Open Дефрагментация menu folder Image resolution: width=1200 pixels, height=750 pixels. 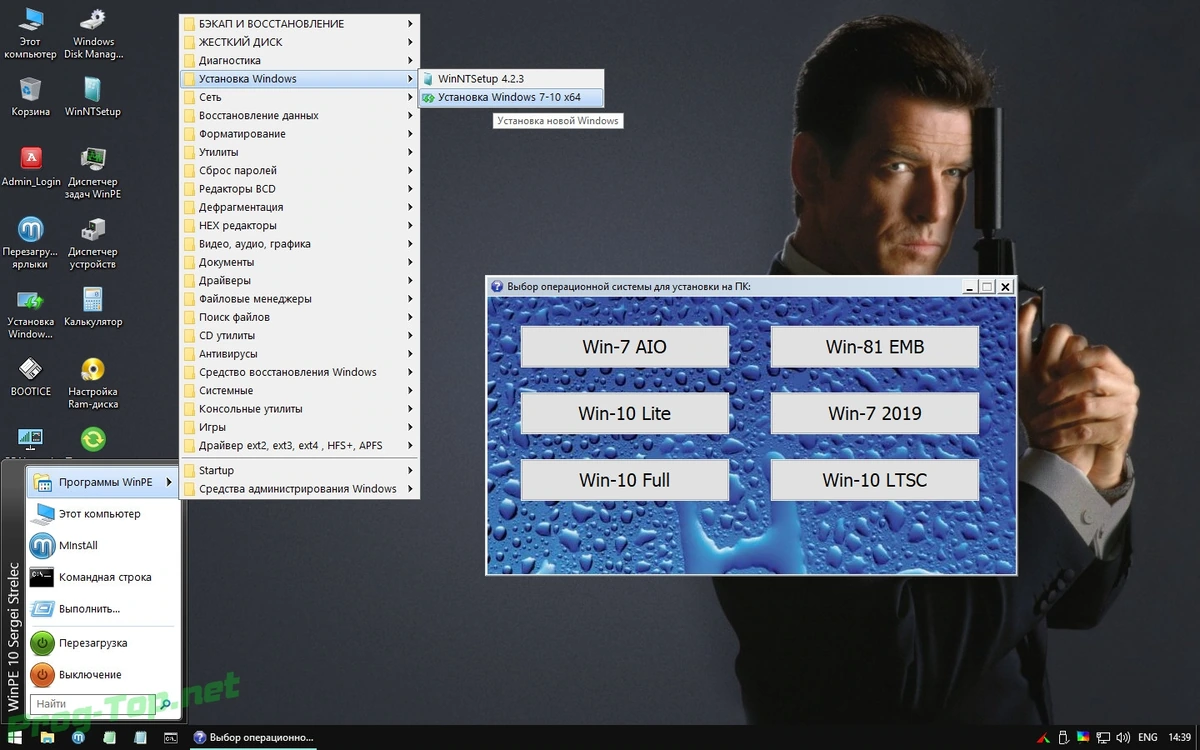coord(300,207)
